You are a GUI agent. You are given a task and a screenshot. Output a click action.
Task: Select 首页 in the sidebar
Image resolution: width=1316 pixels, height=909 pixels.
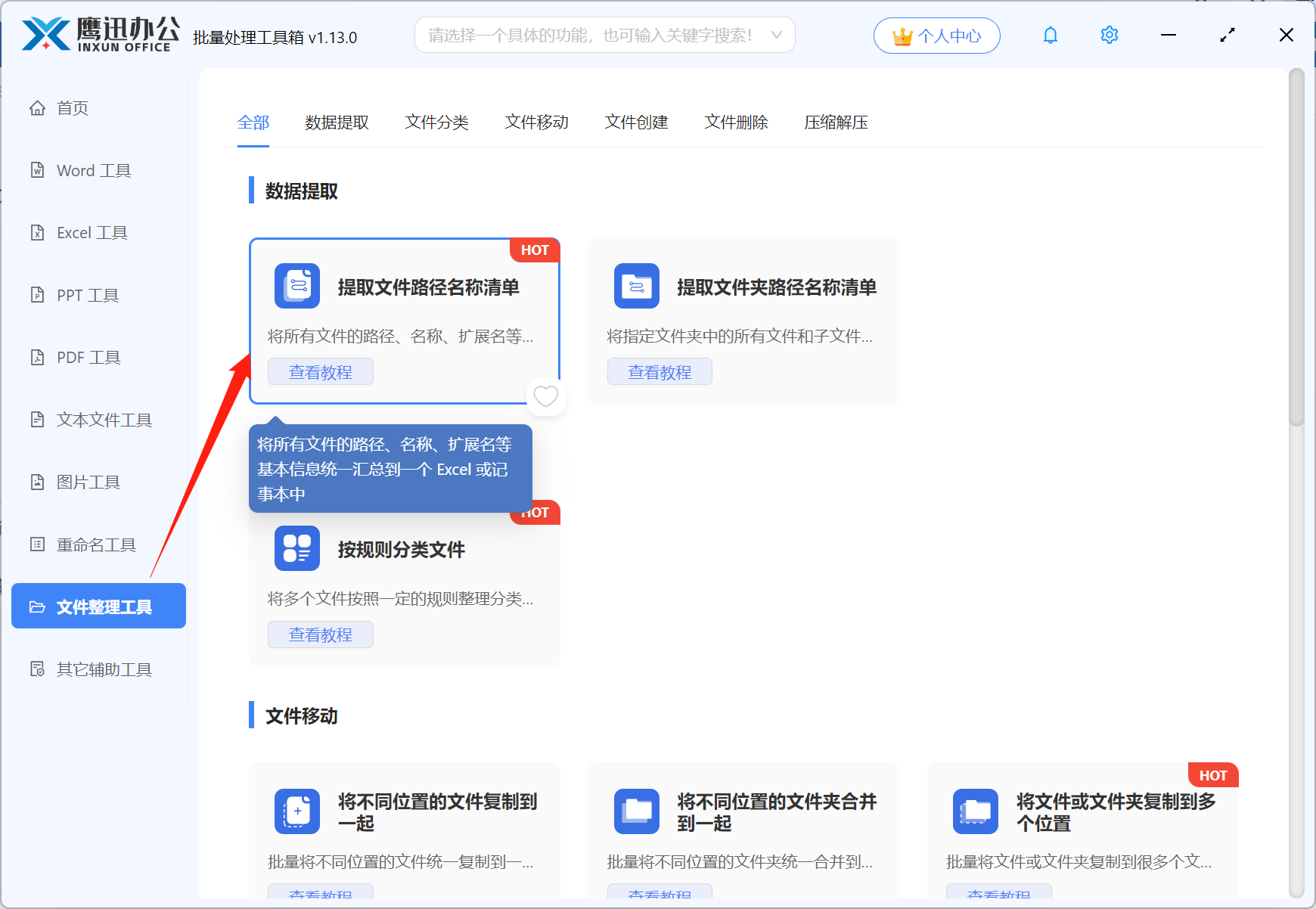point(72,107)
